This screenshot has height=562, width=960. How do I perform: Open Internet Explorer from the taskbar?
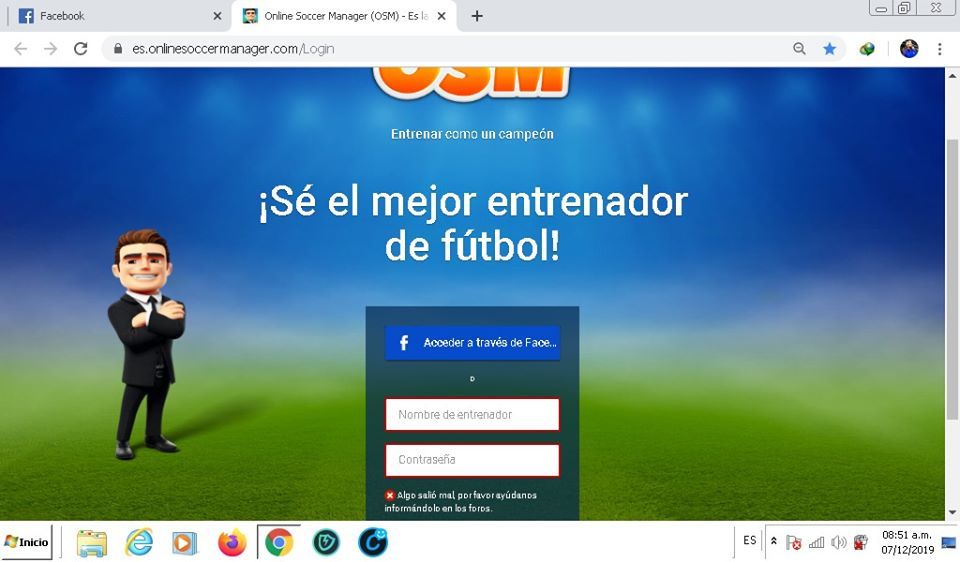tap(139, 542)
